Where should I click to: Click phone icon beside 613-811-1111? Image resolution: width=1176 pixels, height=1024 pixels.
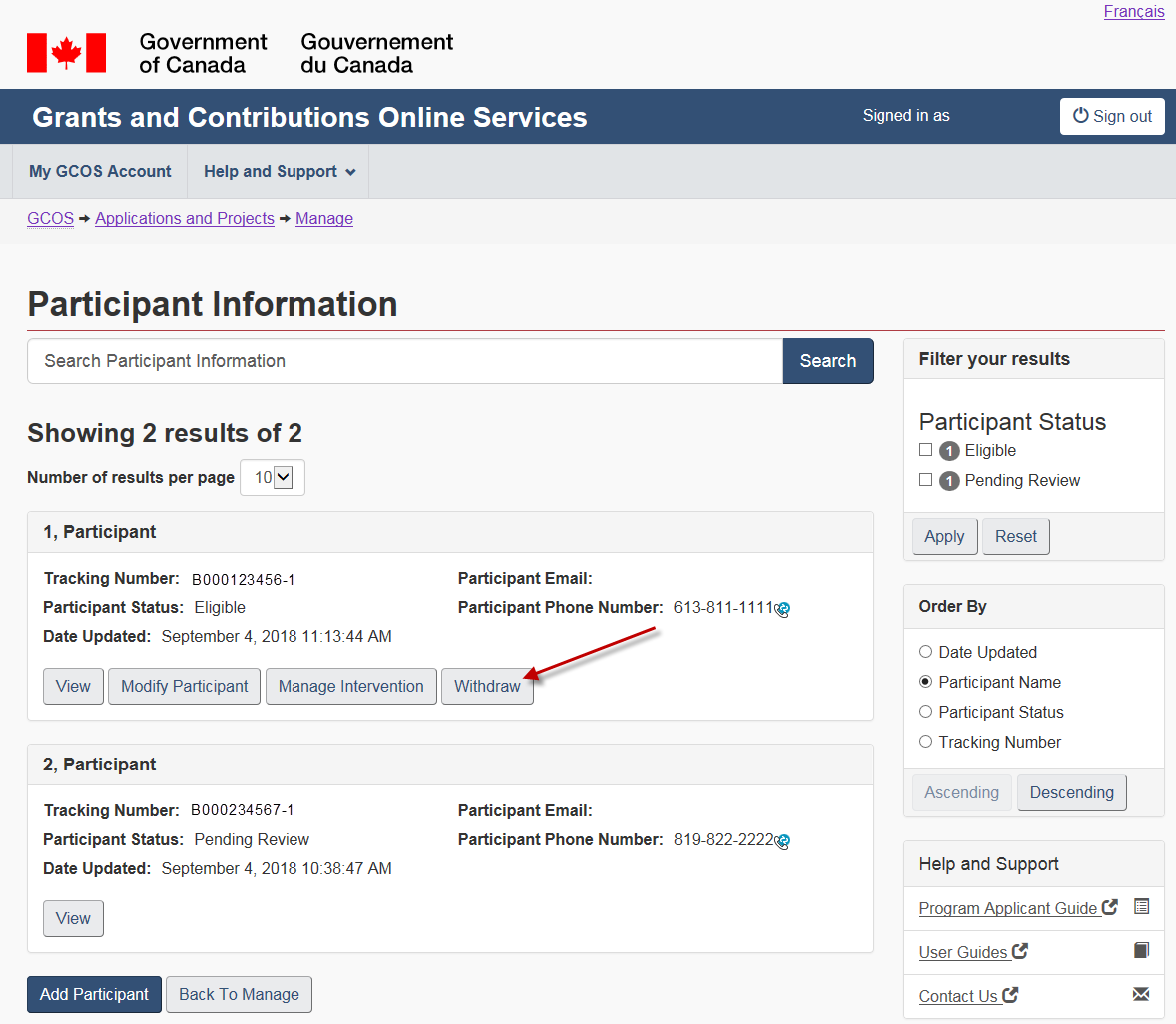pyautogui.click(x=783, y=609)
